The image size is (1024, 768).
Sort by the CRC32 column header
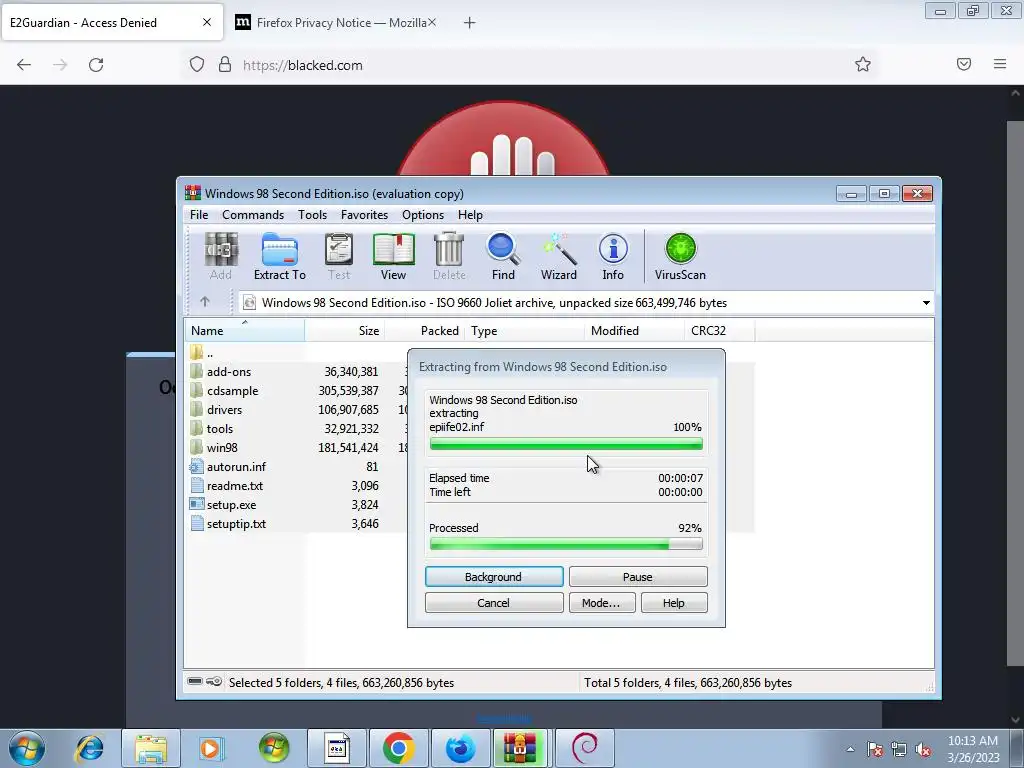pos(719,330)
